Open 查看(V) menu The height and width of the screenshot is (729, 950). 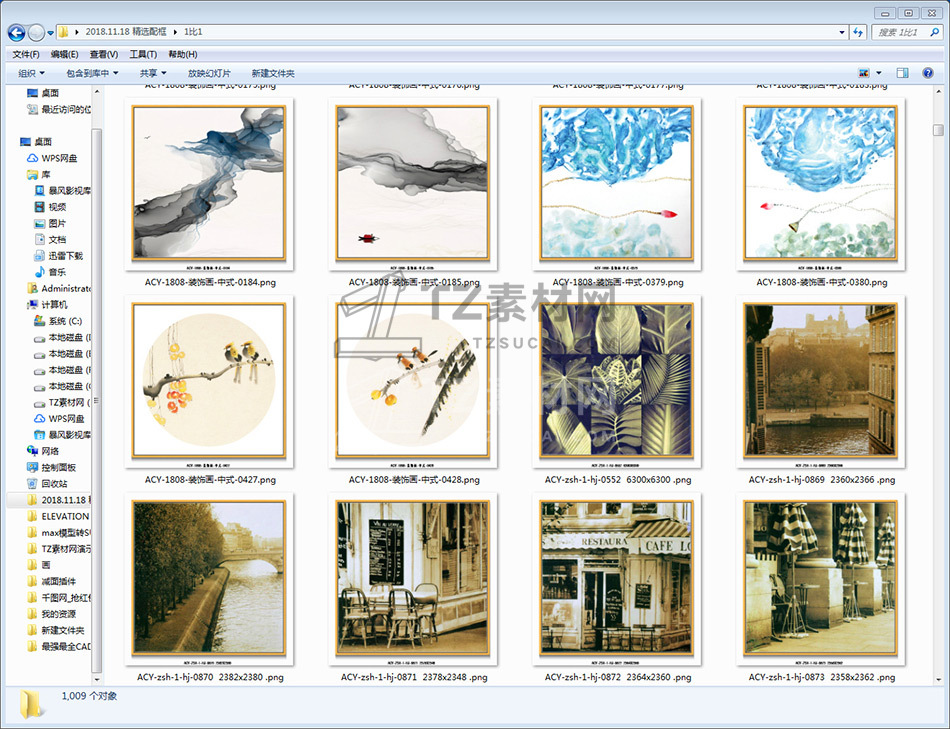104,55
